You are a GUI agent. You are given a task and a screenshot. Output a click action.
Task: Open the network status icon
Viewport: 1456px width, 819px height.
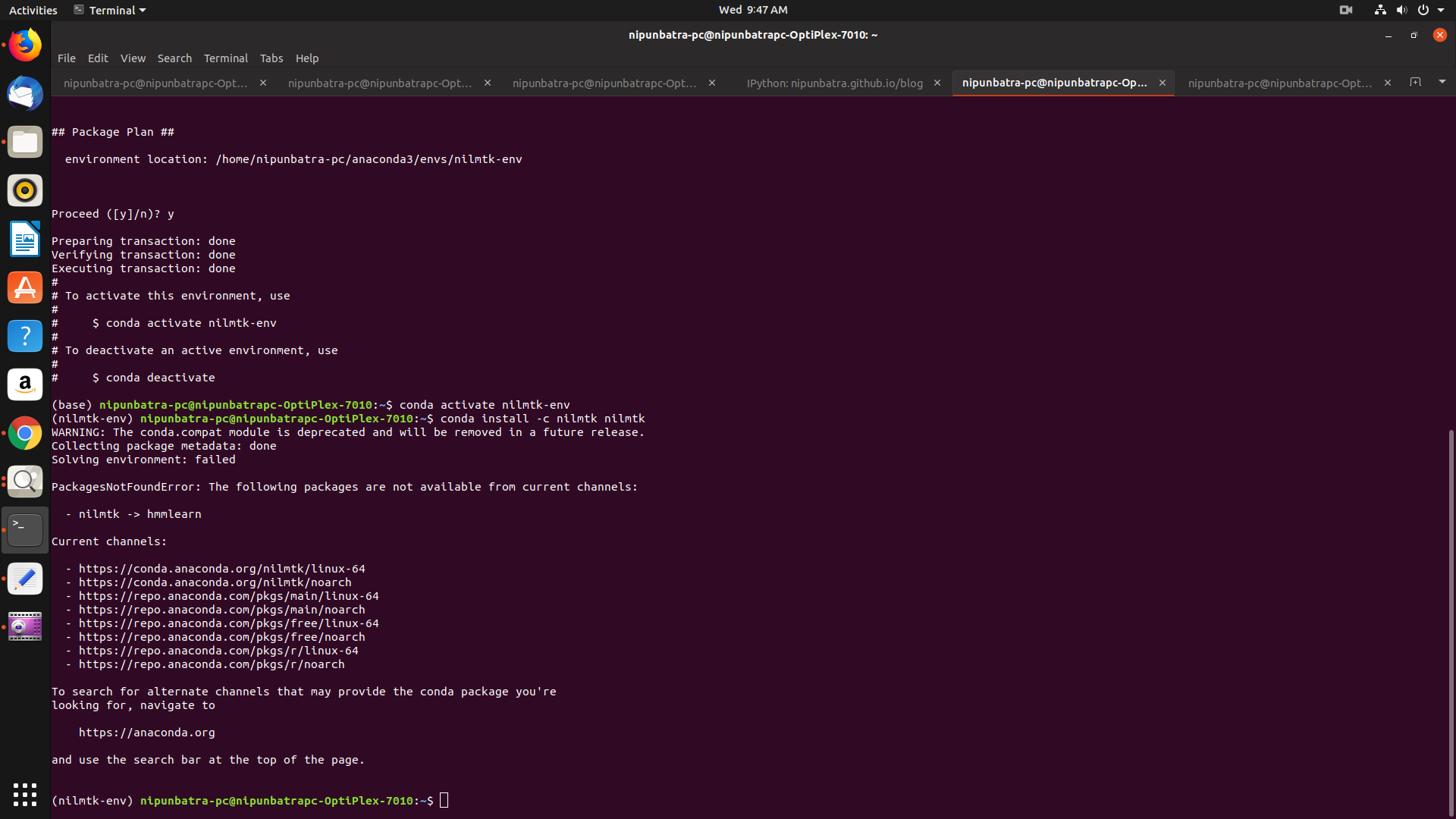pyautogui.click(x=1379, y=10)
